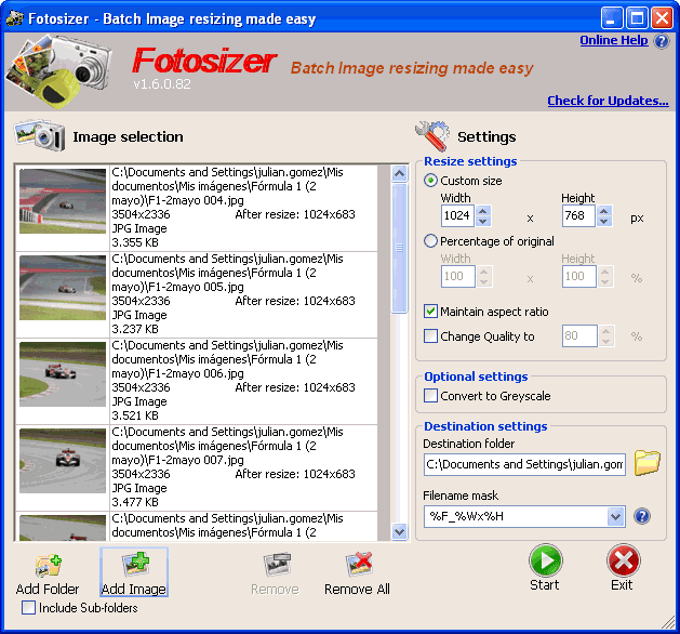Open the Filename mask dropdown
Image resolution: width=680 pixels, height=634 pixels.
pyautogui.click(x=616, y=516)
